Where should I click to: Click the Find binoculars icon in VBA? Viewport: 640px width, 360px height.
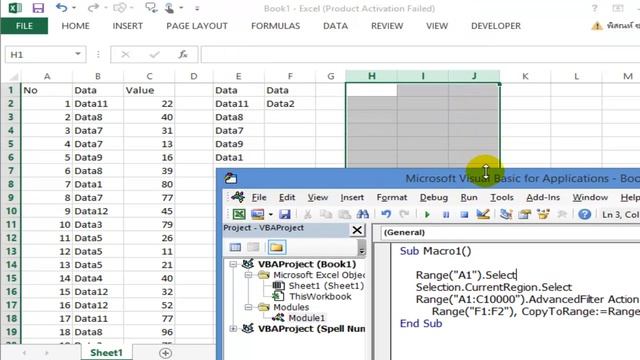pos(362,214)
